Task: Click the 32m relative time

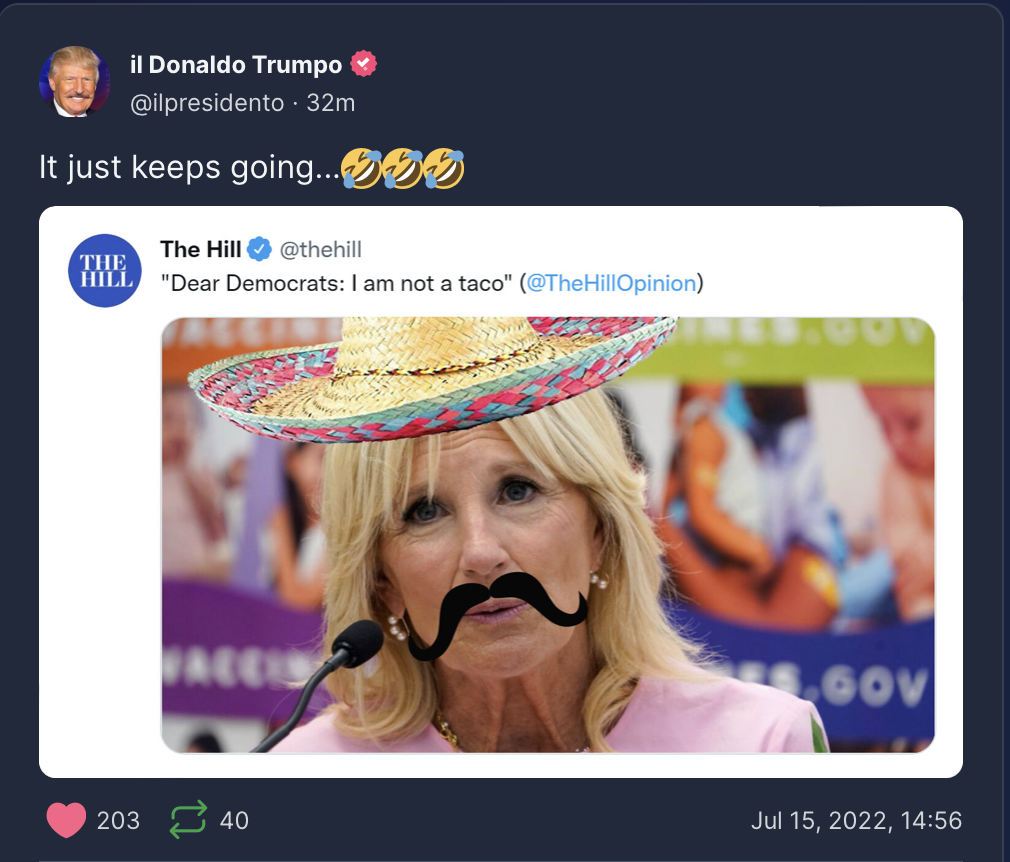Action: [330, 103]
